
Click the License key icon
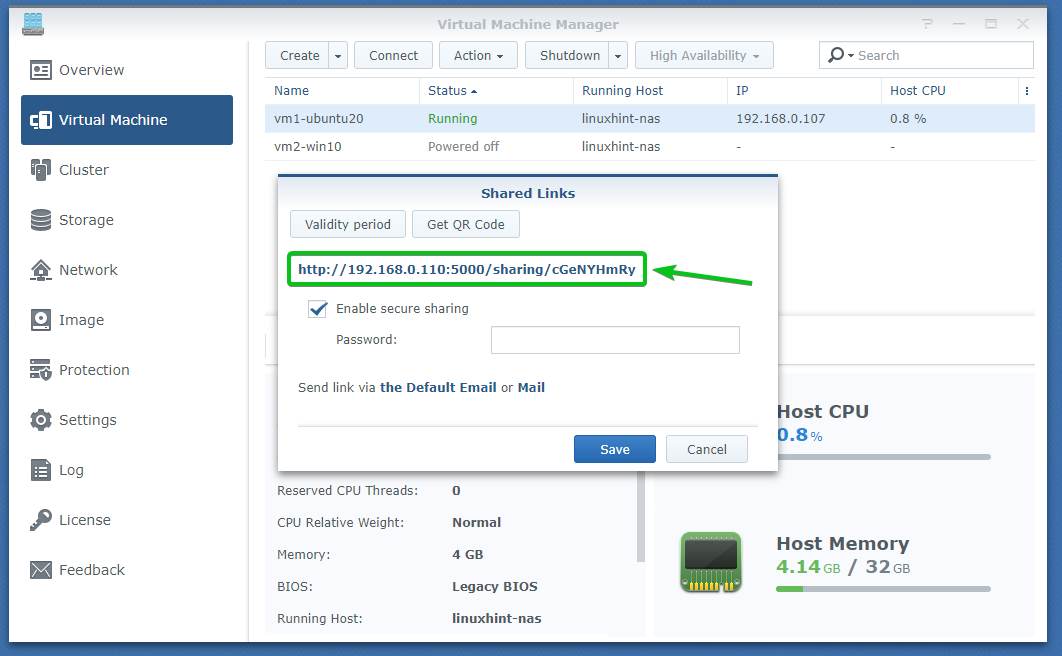tap(41, 520)
